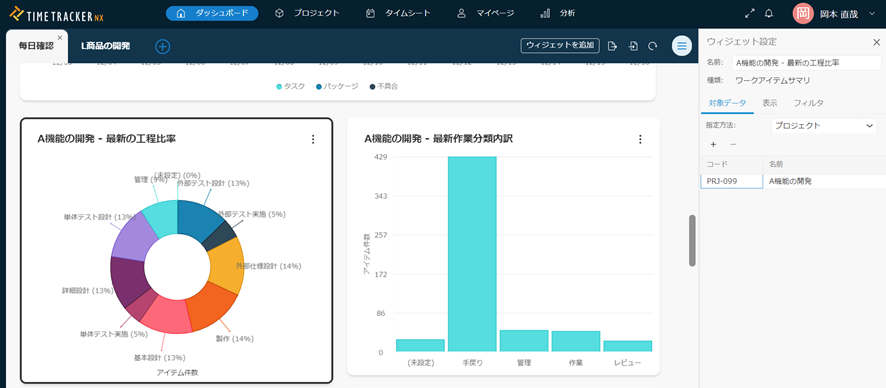Close the ウィジェット設定 panel
This screenshot has height=388, width=886.
pos(876,42)
